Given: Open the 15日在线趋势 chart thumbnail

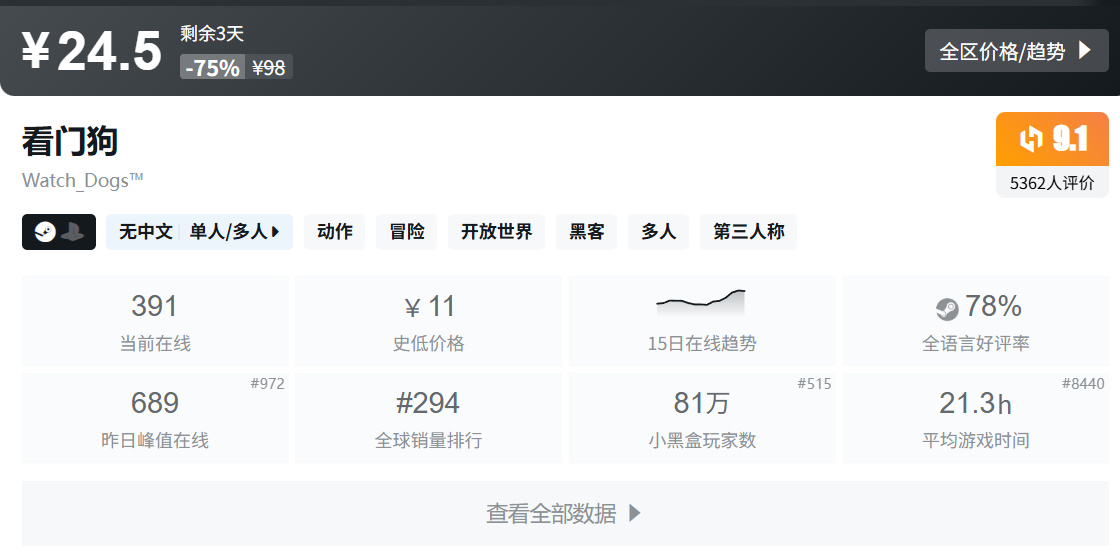Looking at the screenshot, I should coord(701,303).
